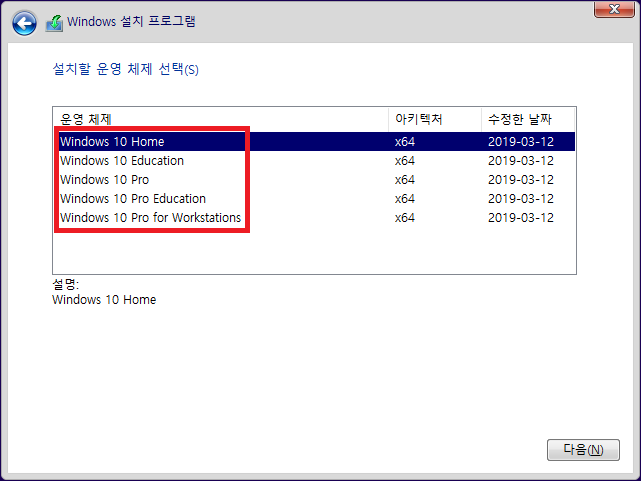Click the Windows Setup program icon

54,23
